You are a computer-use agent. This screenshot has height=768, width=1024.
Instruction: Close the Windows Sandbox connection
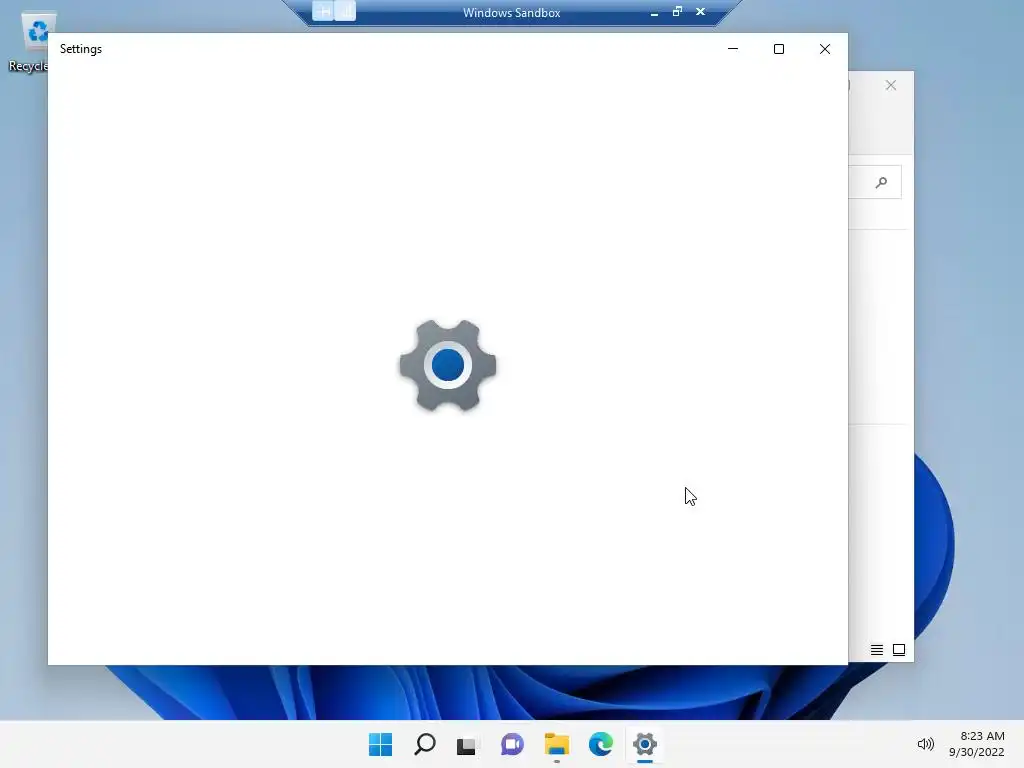point(700,12)
